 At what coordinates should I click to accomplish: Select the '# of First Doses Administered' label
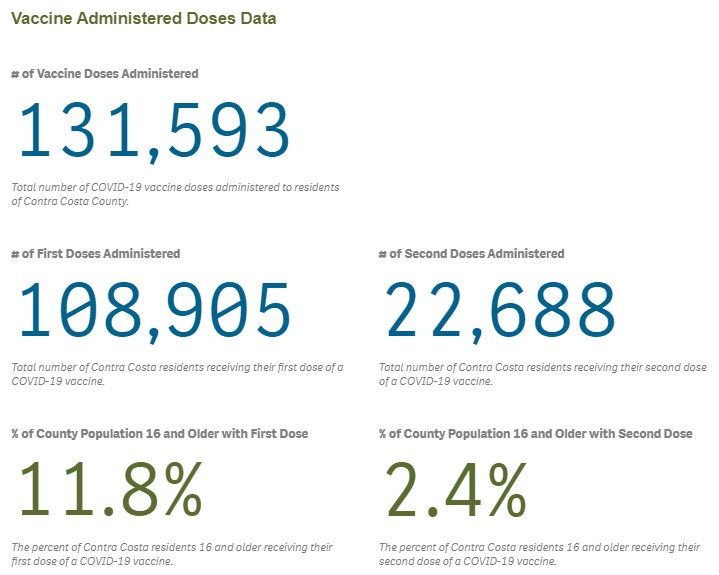(96, 254)
